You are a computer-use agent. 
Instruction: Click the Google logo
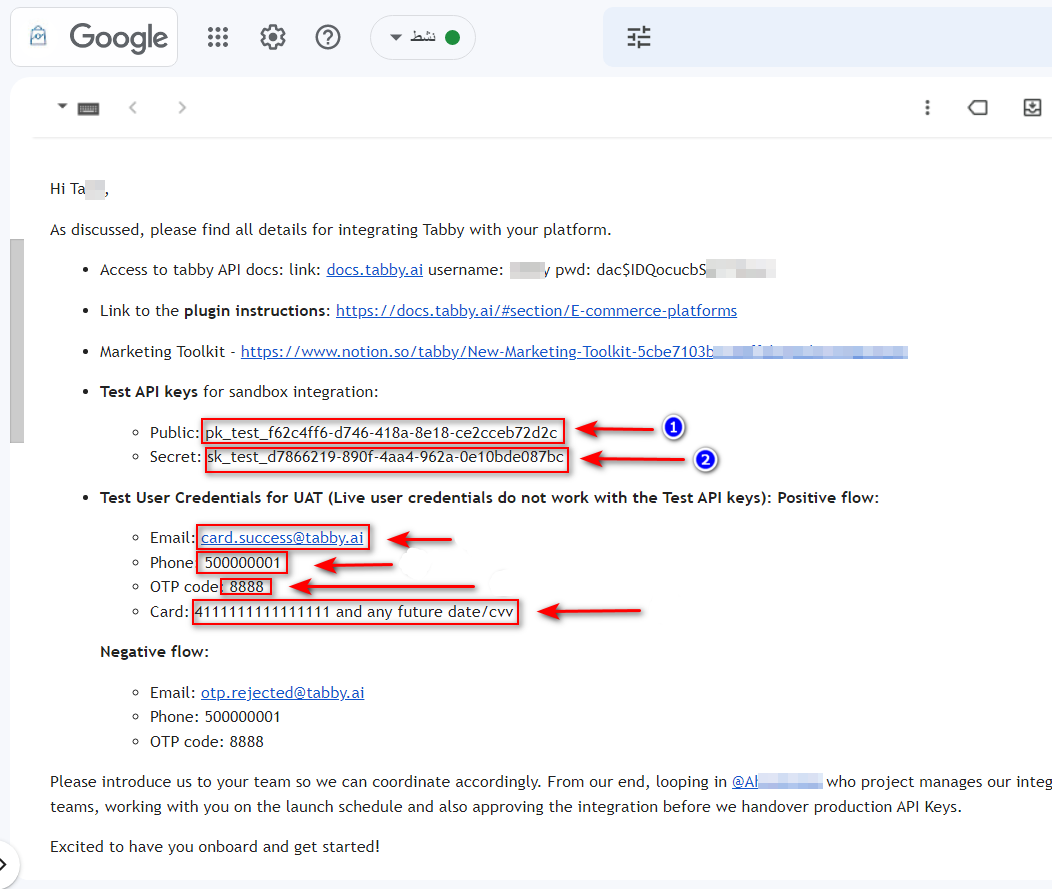(x=119, y=37)
